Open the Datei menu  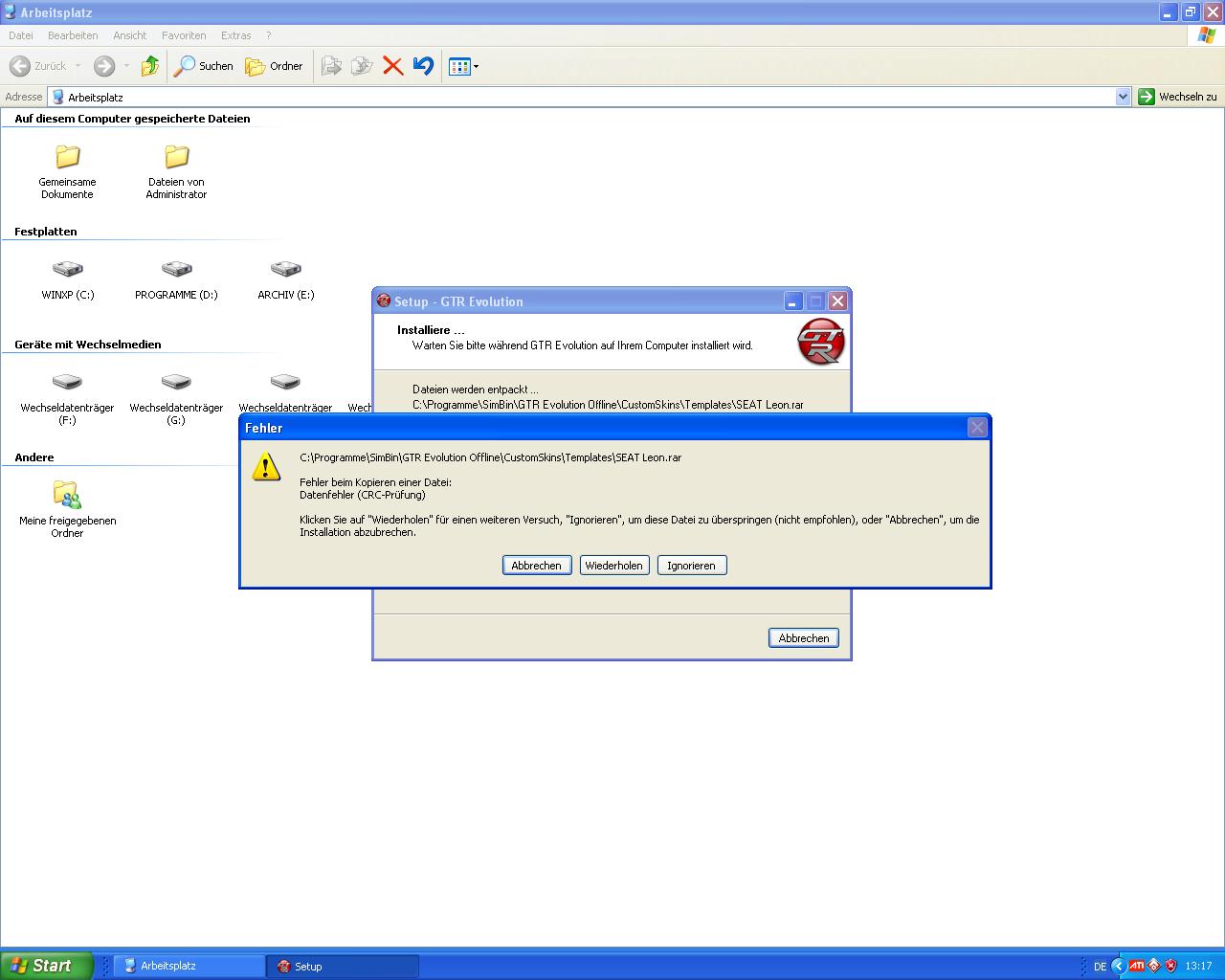pyautogui.click(x=20, y=35)
